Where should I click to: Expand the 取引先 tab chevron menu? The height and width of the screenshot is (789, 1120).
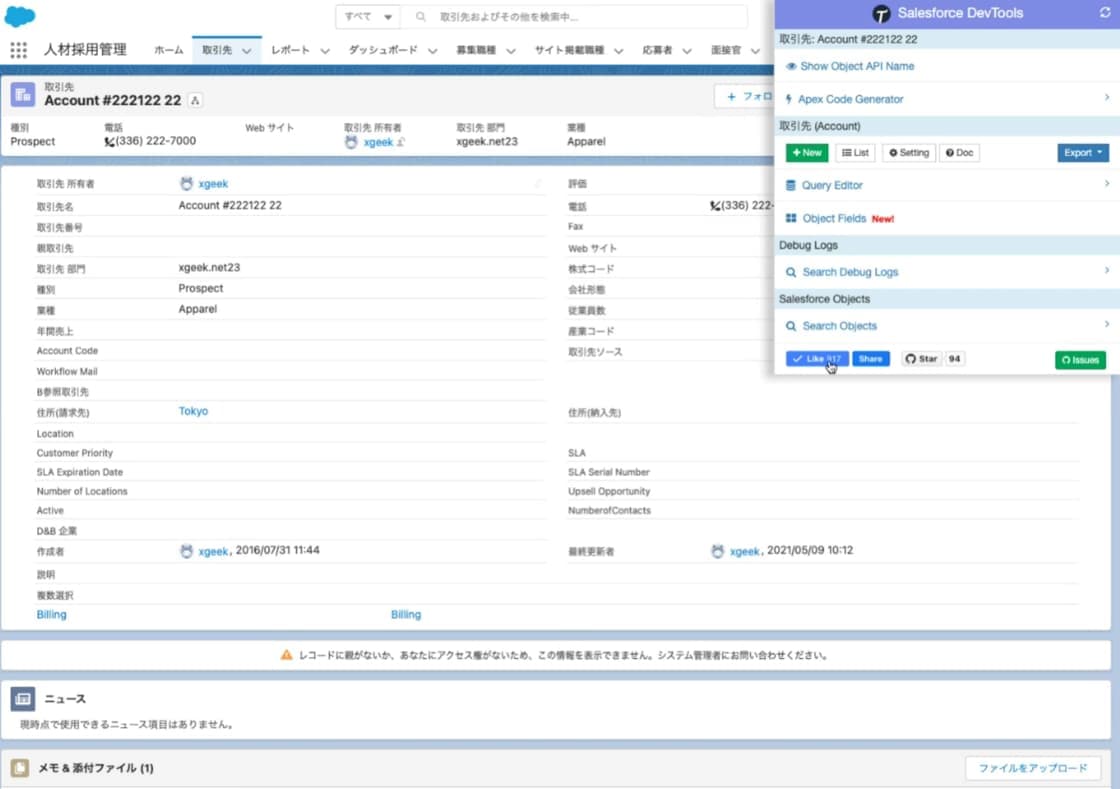[246, 51]
